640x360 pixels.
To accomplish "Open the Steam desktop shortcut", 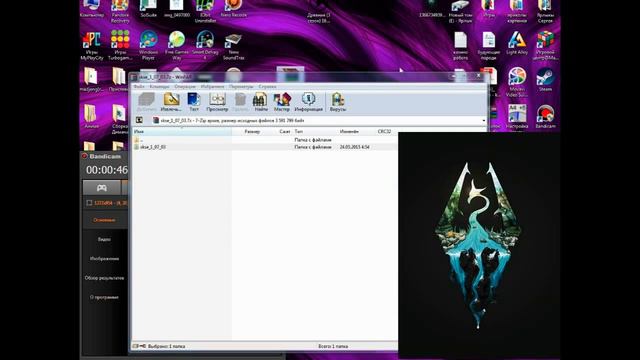I will coord(545,80).
